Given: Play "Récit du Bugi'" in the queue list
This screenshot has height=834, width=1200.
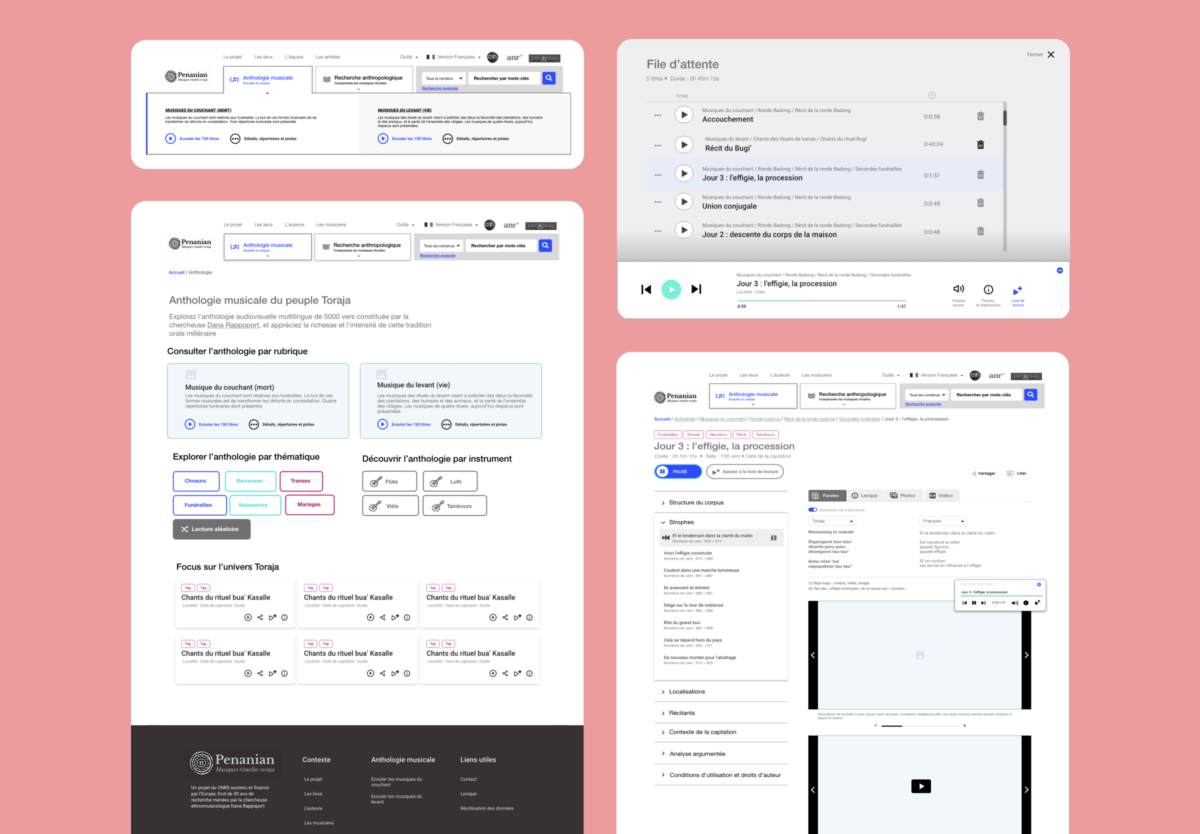Looking at the screenshot, I should 683,145.
